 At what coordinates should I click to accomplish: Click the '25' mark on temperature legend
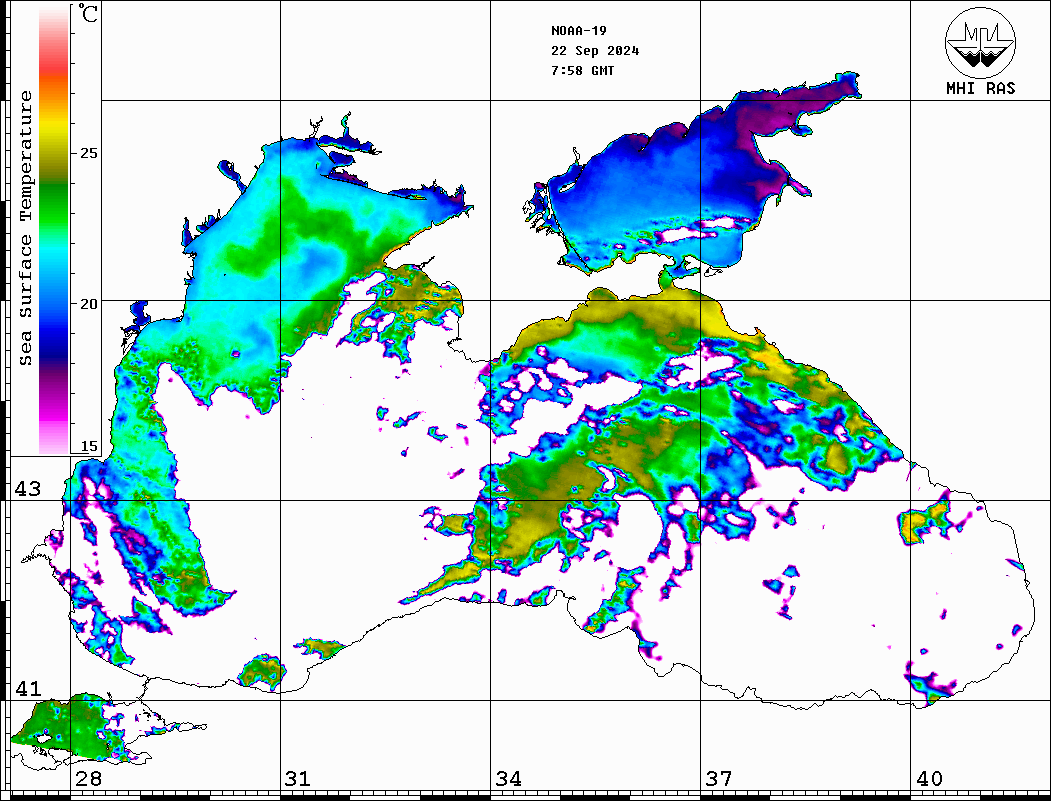[x=88, y=153]
